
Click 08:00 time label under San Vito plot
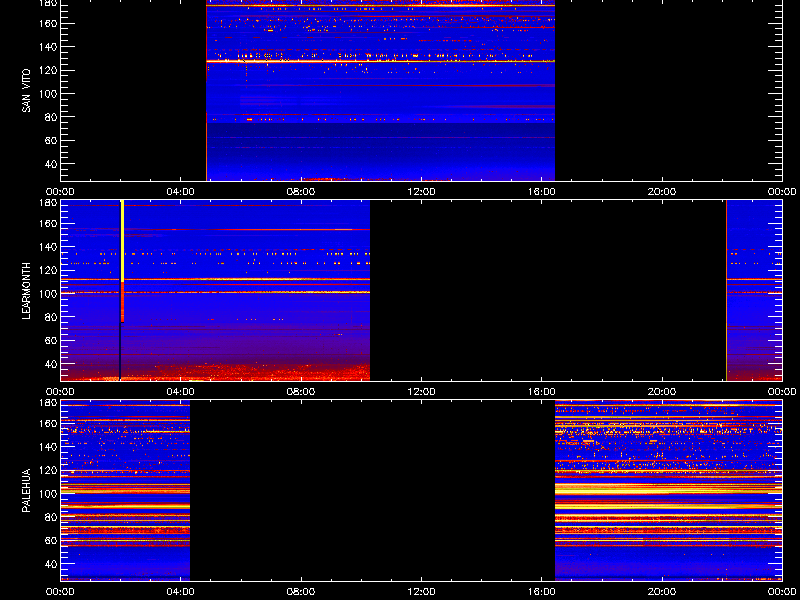tap(301, 192)
